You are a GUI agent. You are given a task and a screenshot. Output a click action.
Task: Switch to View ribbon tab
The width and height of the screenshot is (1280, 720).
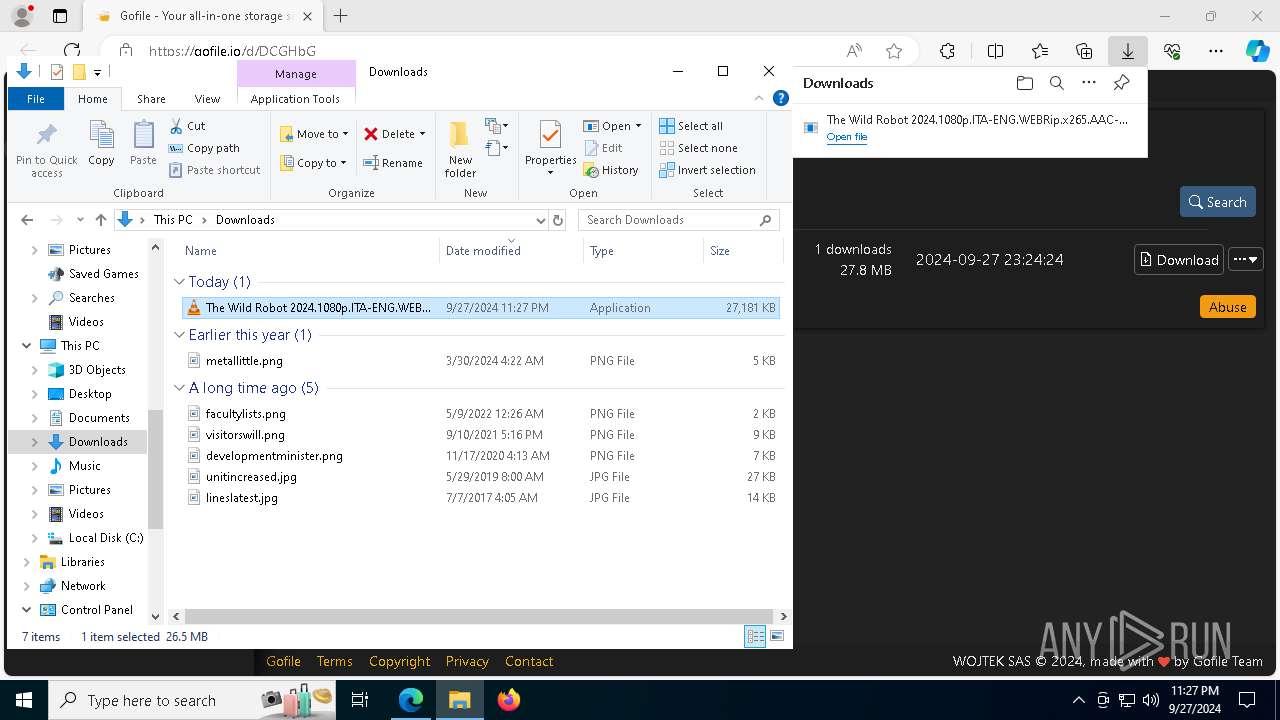[207, 99]
